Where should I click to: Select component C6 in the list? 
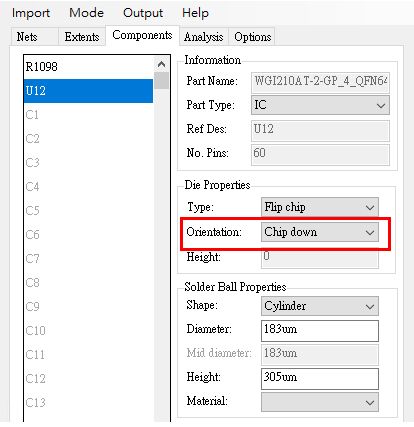[x=88, y=235]
